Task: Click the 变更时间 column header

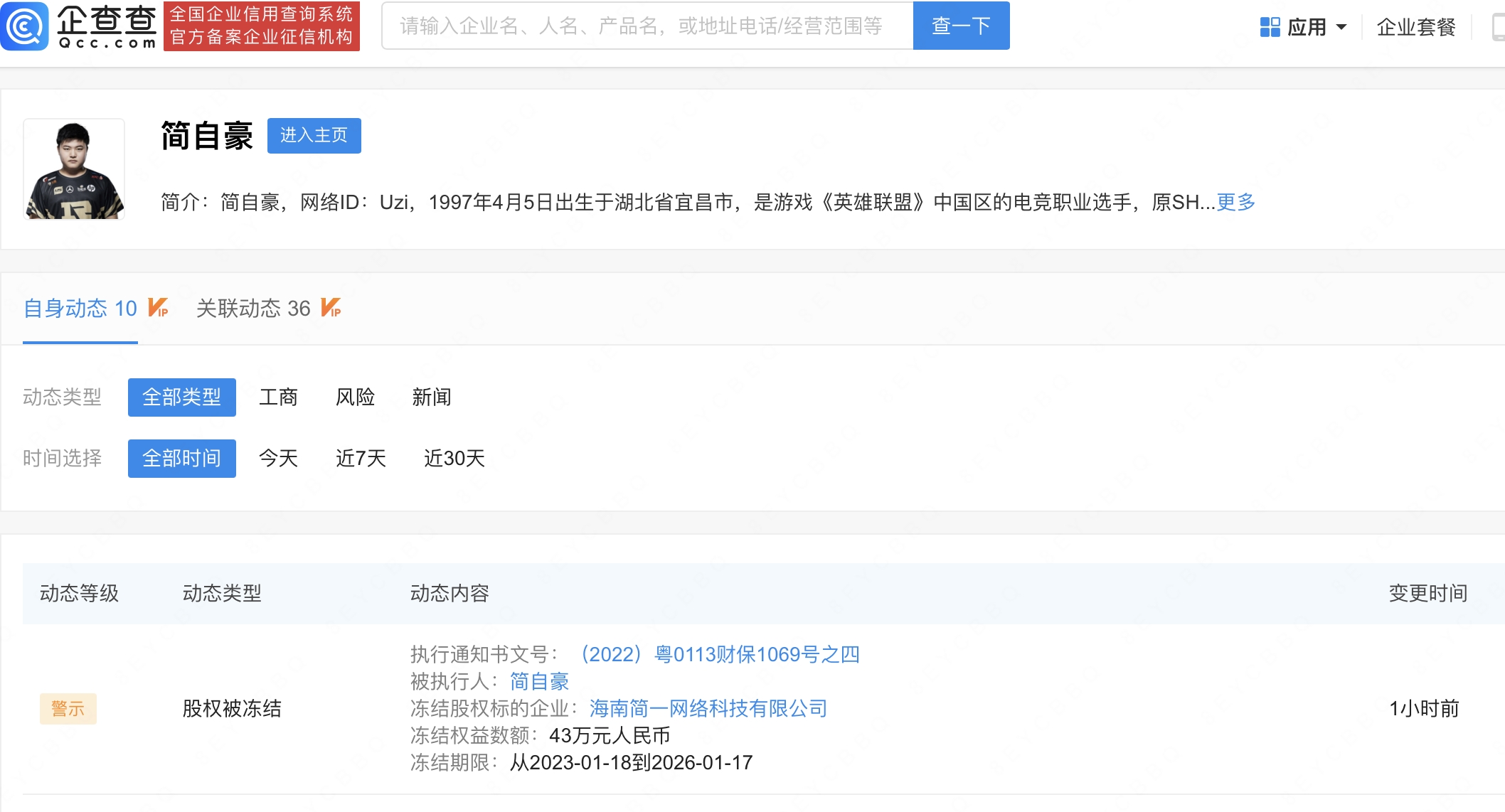Action: tap(1428, 593)
